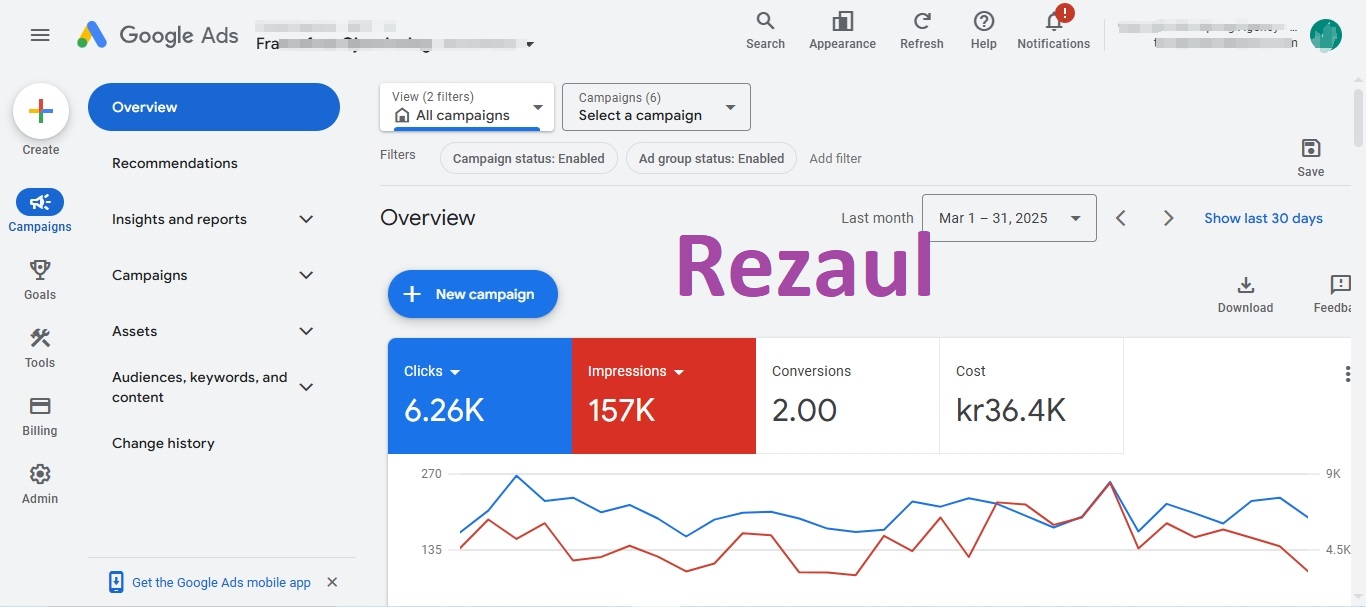
Task: Click the 9K right axis label
Action: pyautogui.click(x=1333, y=473)
